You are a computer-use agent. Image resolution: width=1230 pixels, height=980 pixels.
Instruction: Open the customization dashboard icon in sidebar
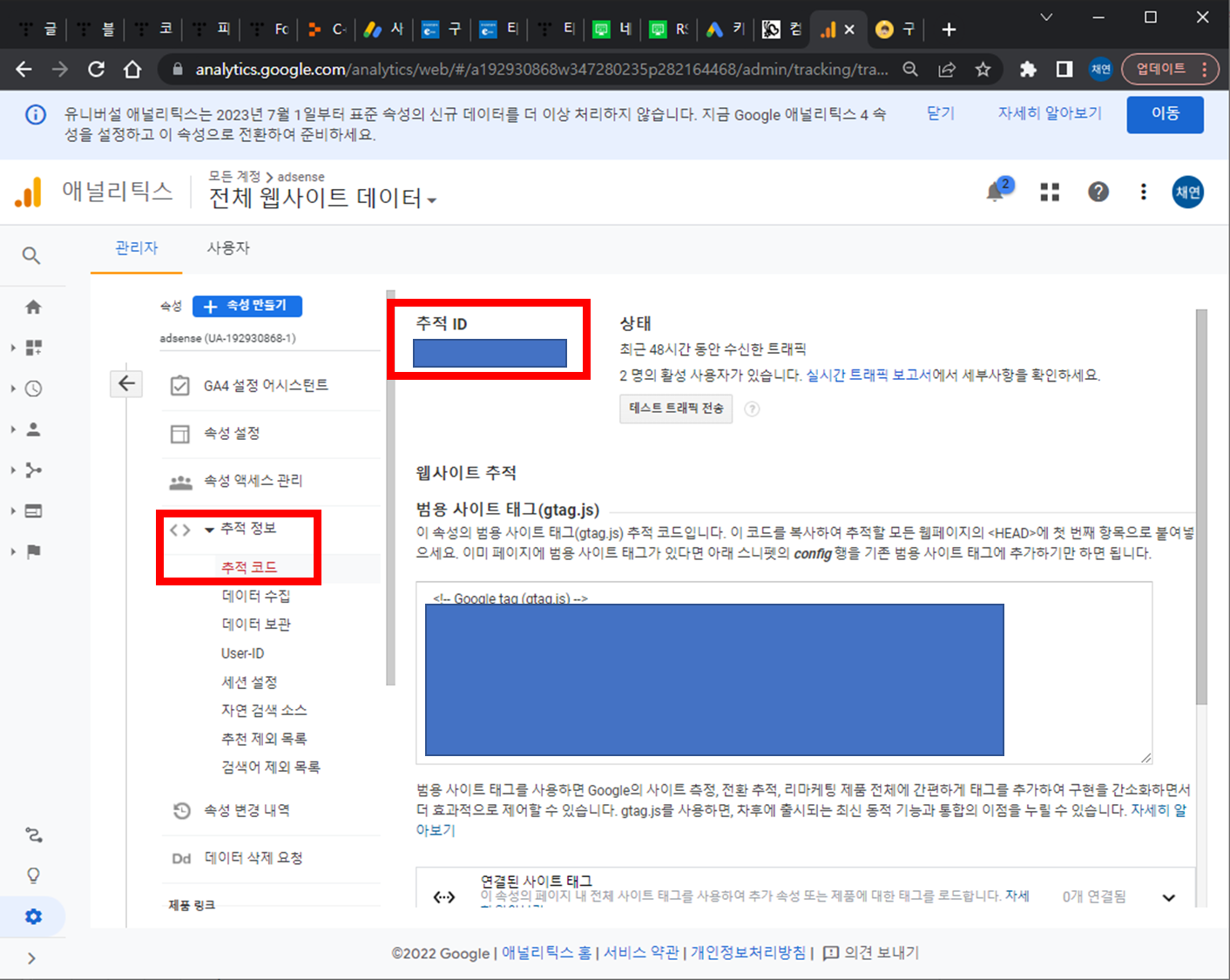click(33, 348)
